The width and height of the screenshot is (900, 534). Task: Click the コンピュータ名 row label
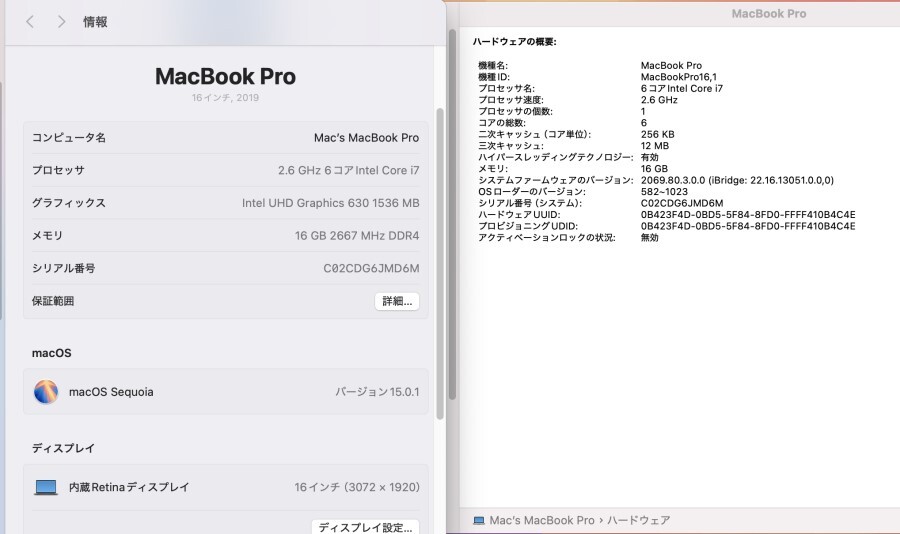69,138
